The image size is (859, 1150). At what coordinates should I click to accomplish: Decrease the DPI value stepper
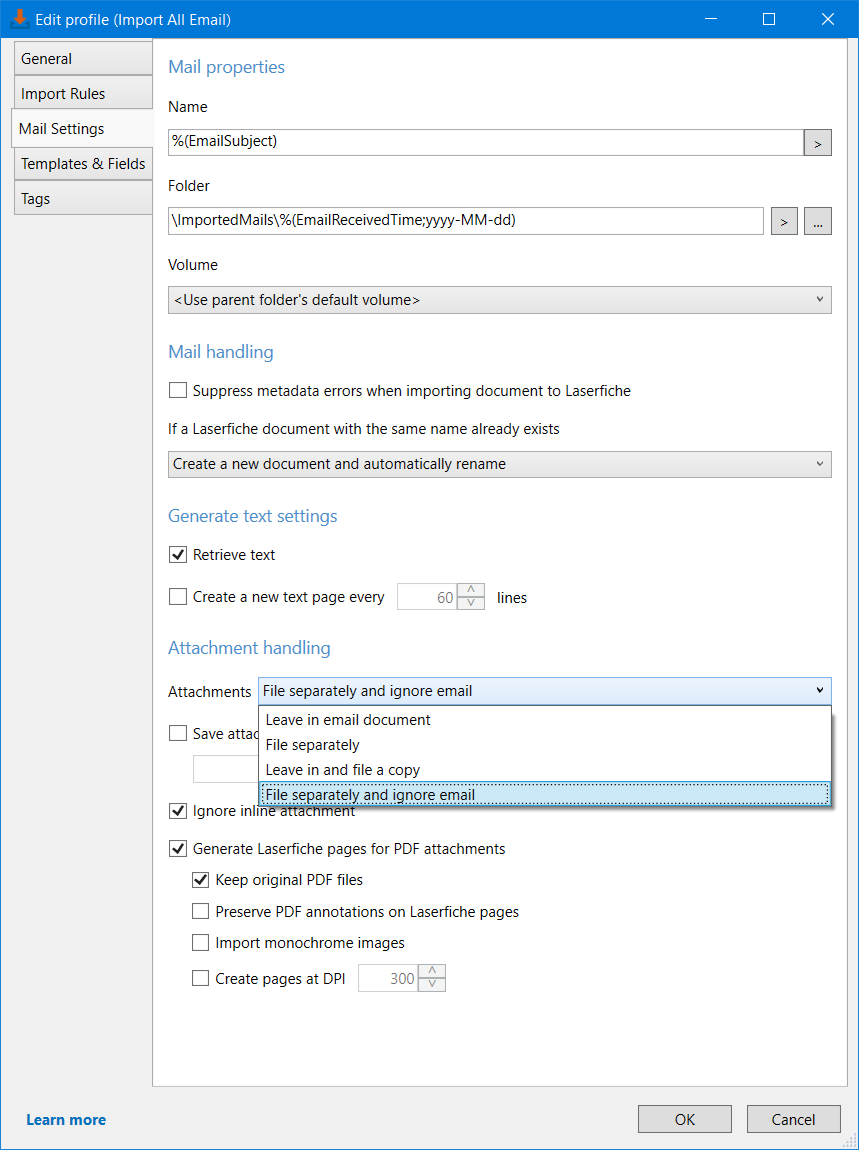click(431, 985)
